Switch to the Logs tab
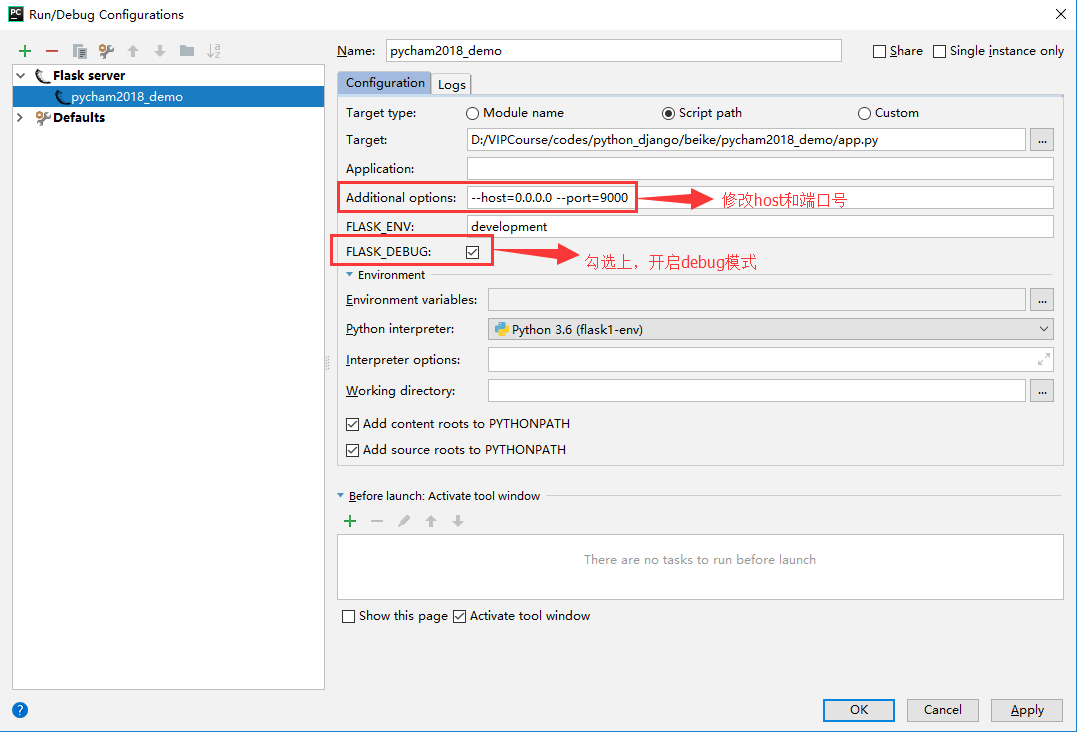This screenshot has height=732, width=1077. tap(451, 84)
